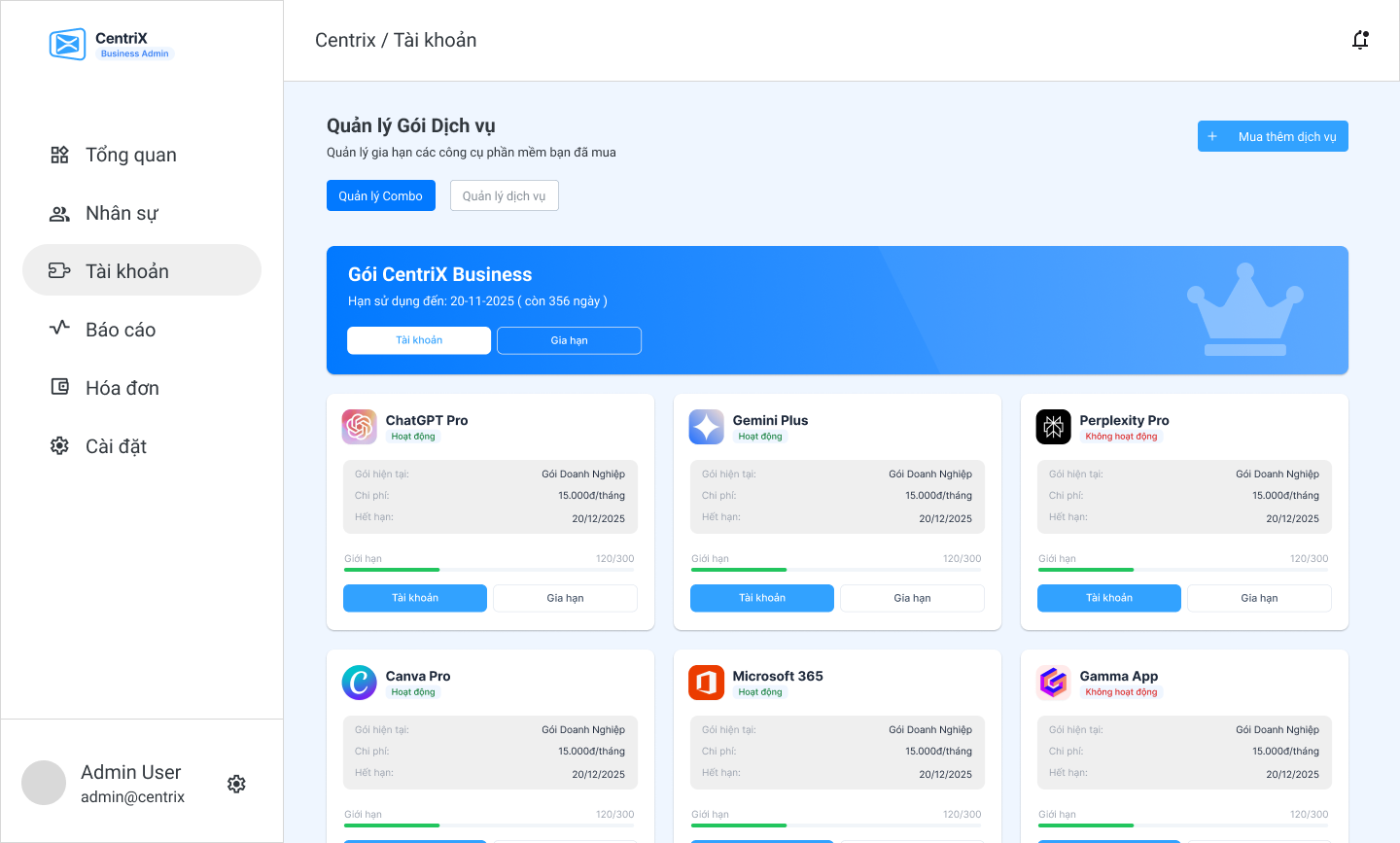Click the Admin User avatar circle
The image size is (1400, 843).
[x=44, y=783]
